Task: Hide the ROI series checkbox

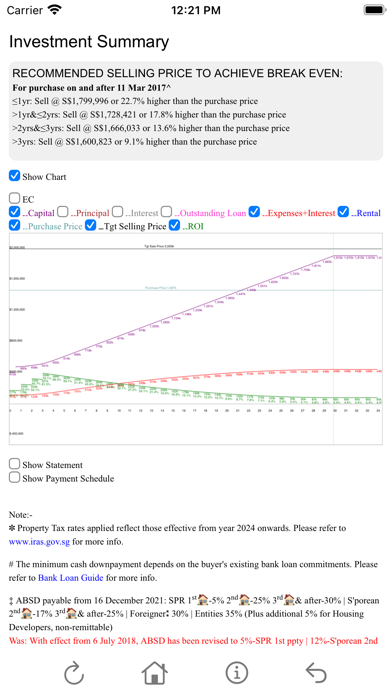Action: (174, 225)
